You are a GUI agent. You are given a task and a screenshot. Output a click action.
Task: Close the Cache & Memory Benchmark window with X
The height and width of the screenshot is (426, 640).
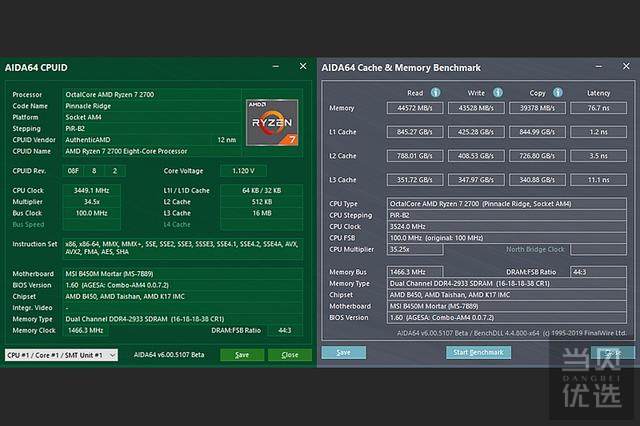click(x=626, y=66)
